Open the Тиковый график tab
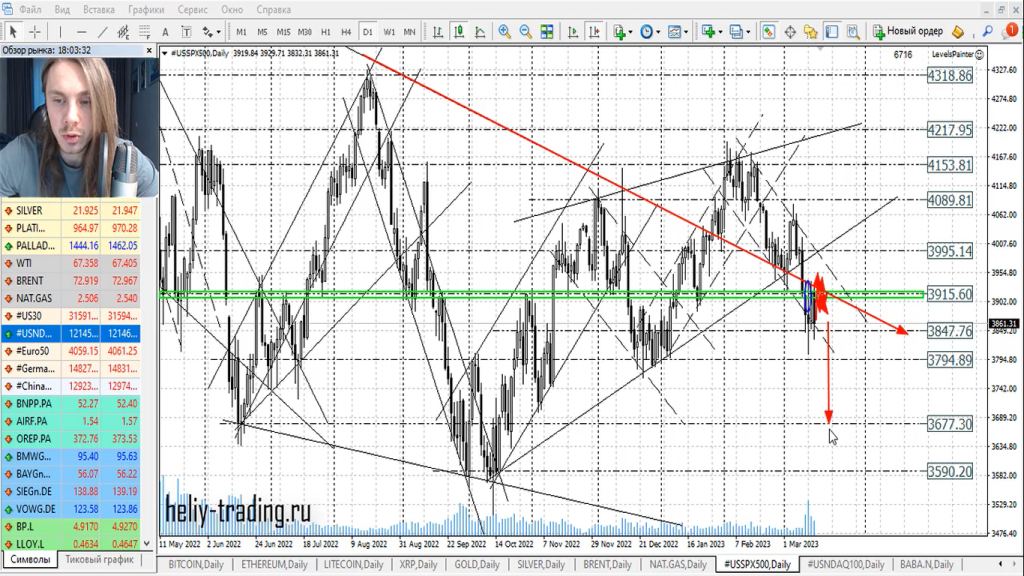The width and height of the screenshot is (1024, 576). 100,560
